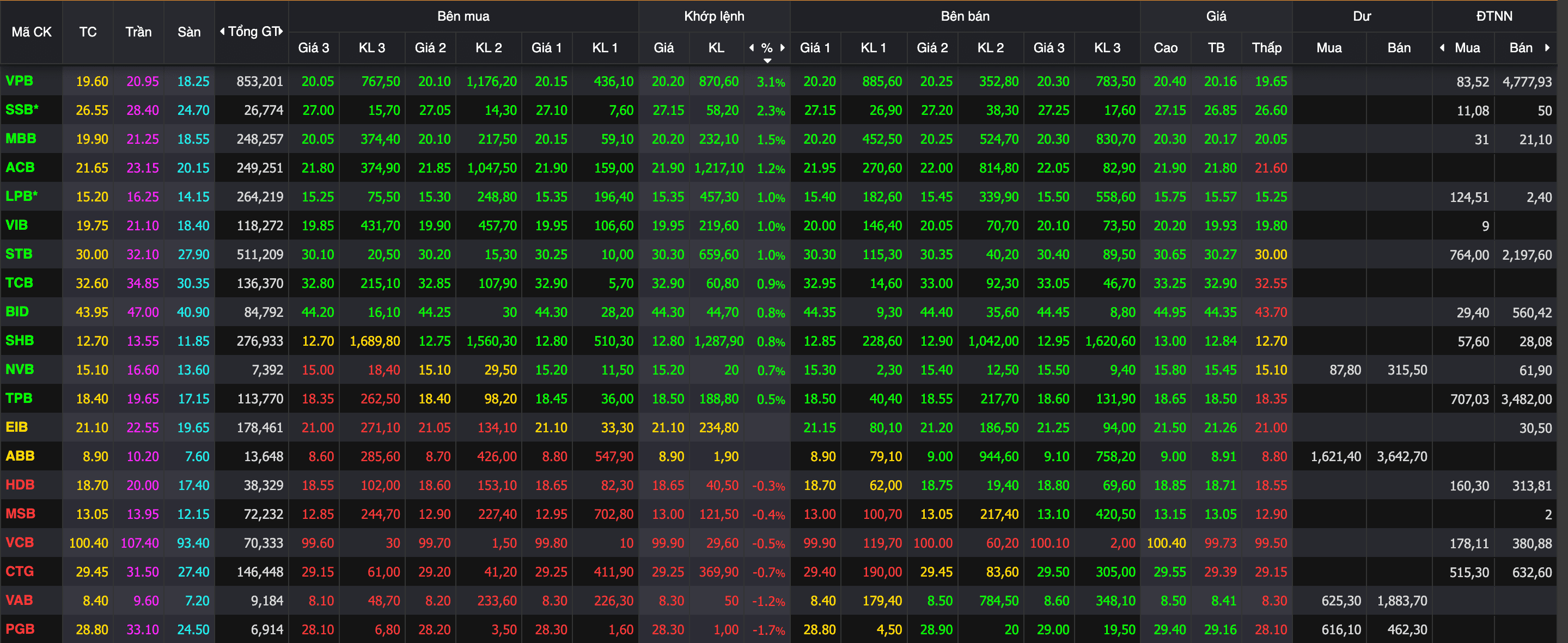Click VPB total value 853,201
This screenshot has width=1568, height=643.
260,82
